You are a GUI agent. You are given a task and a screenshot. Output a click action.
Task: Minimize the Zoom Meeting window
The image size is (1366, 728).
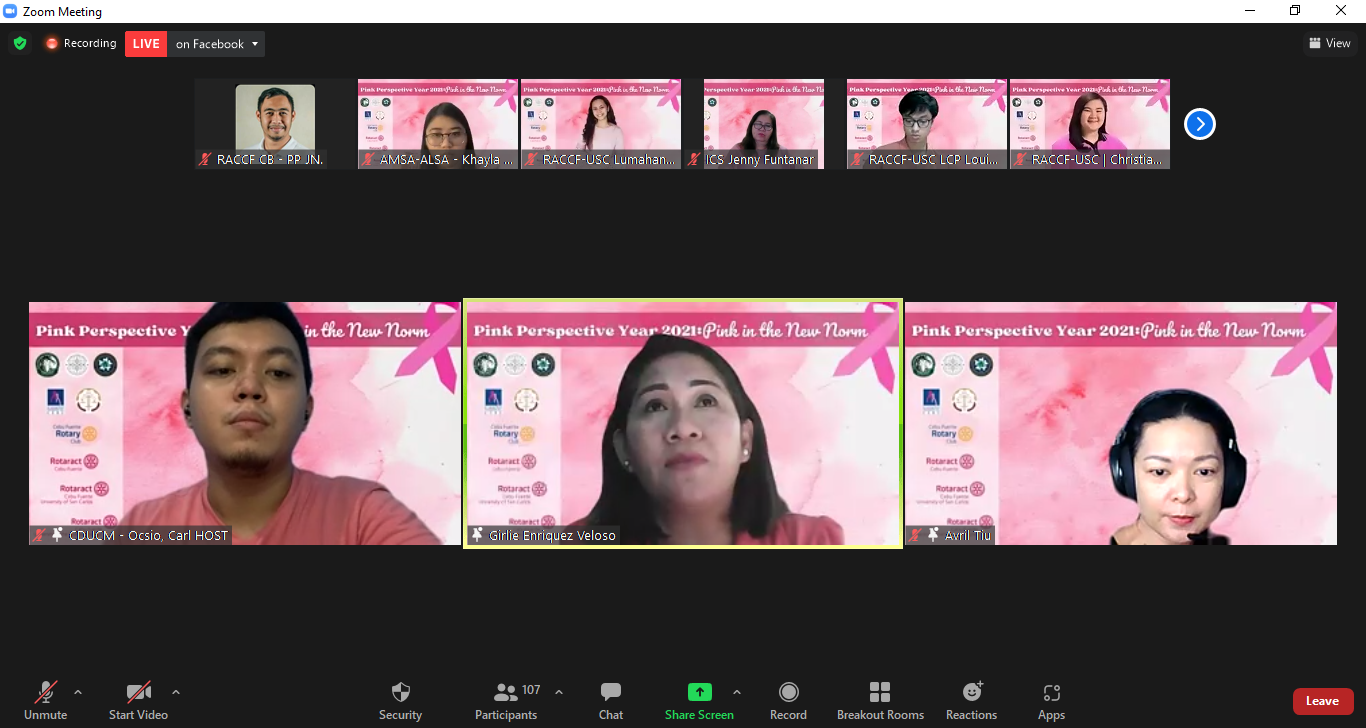click(1250, 11)
